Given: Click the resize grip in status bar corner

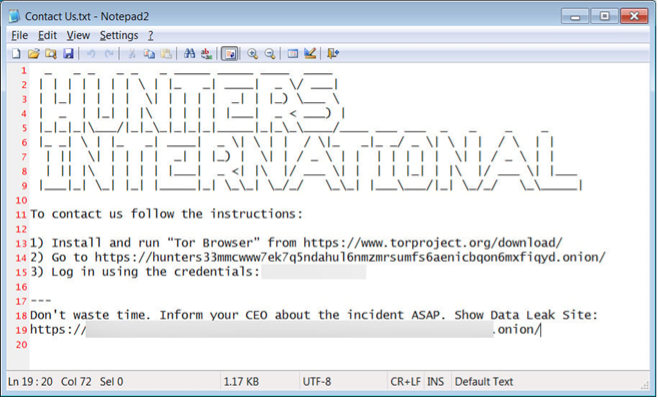Looking at the screenshot, I should click(x=645, y=385).
